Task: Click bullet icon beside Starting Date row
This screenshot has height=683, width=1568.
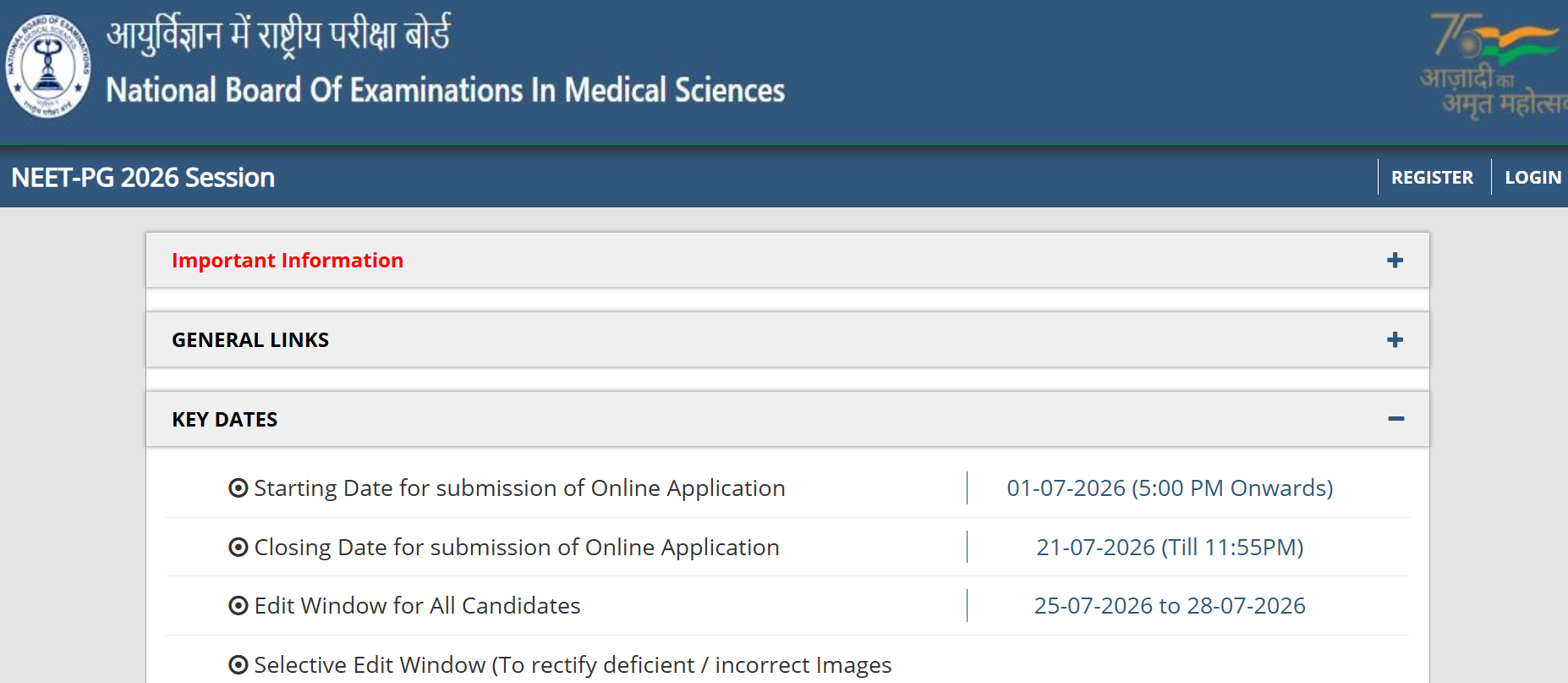Action: pos(238,488)
